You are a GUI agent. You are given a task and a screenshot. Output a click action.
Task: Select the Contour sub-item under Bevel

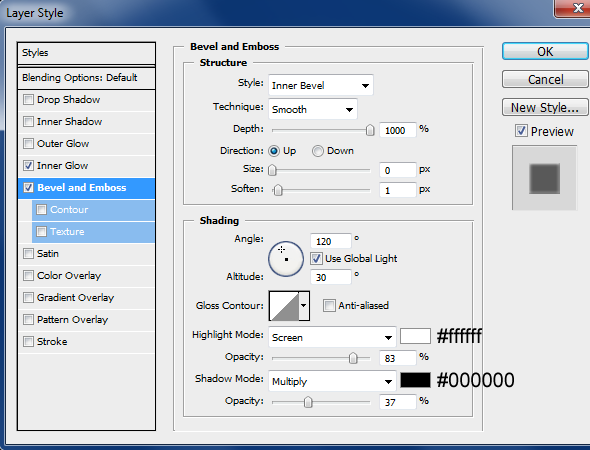coord(93,210)
